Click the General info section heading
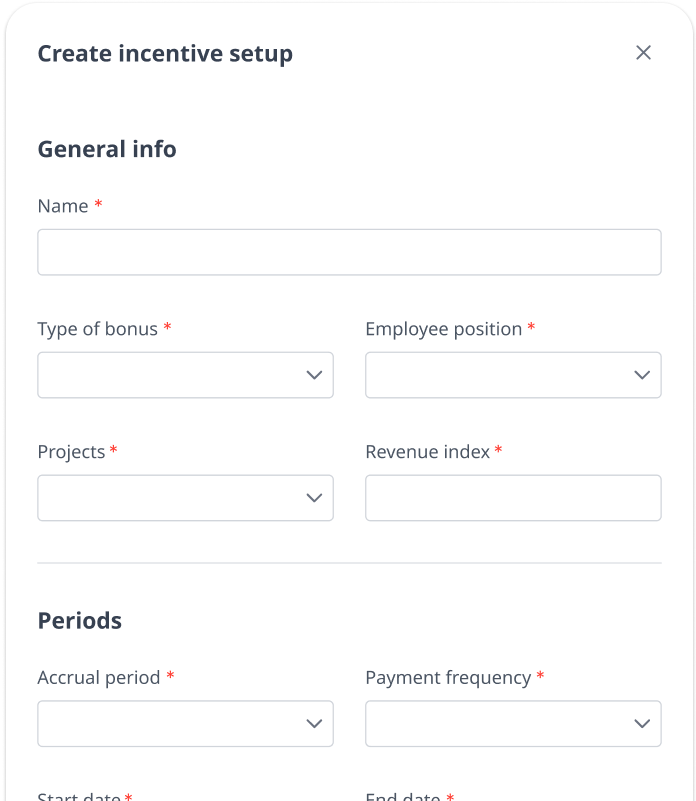 click(107, 149)
